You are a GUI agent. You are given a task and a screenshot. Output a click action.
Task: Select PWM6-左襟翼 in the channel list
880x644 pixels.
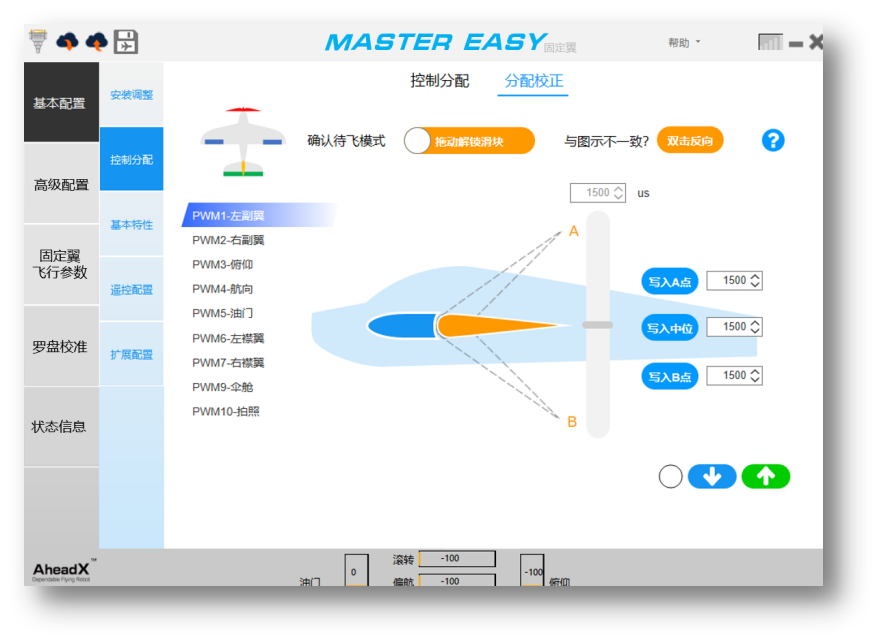point(228,338)
